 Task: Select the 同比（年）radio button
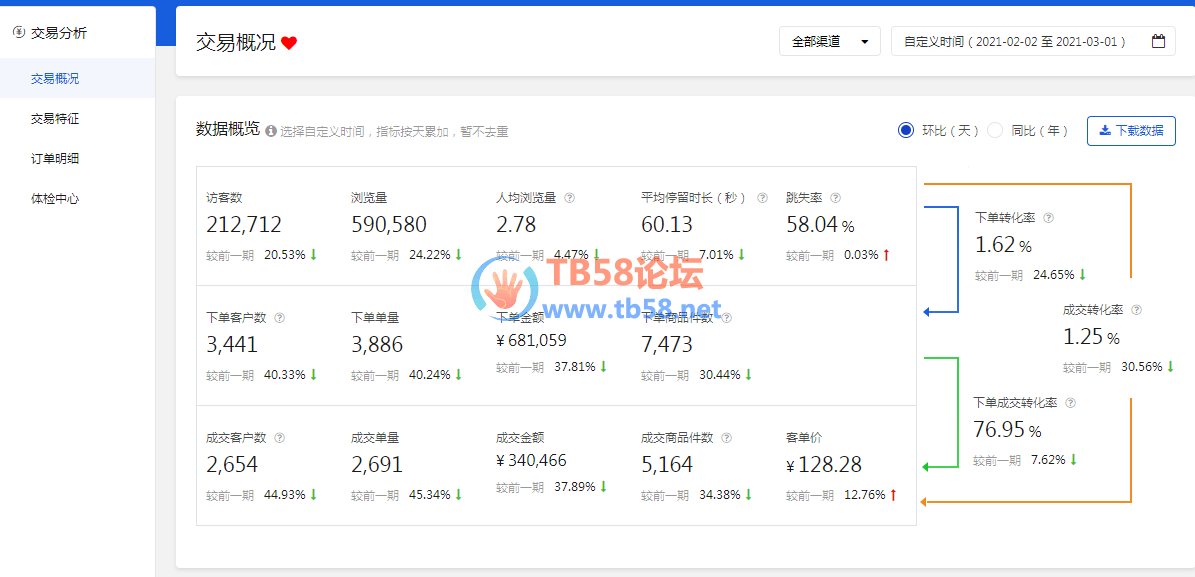click(995, 130)
